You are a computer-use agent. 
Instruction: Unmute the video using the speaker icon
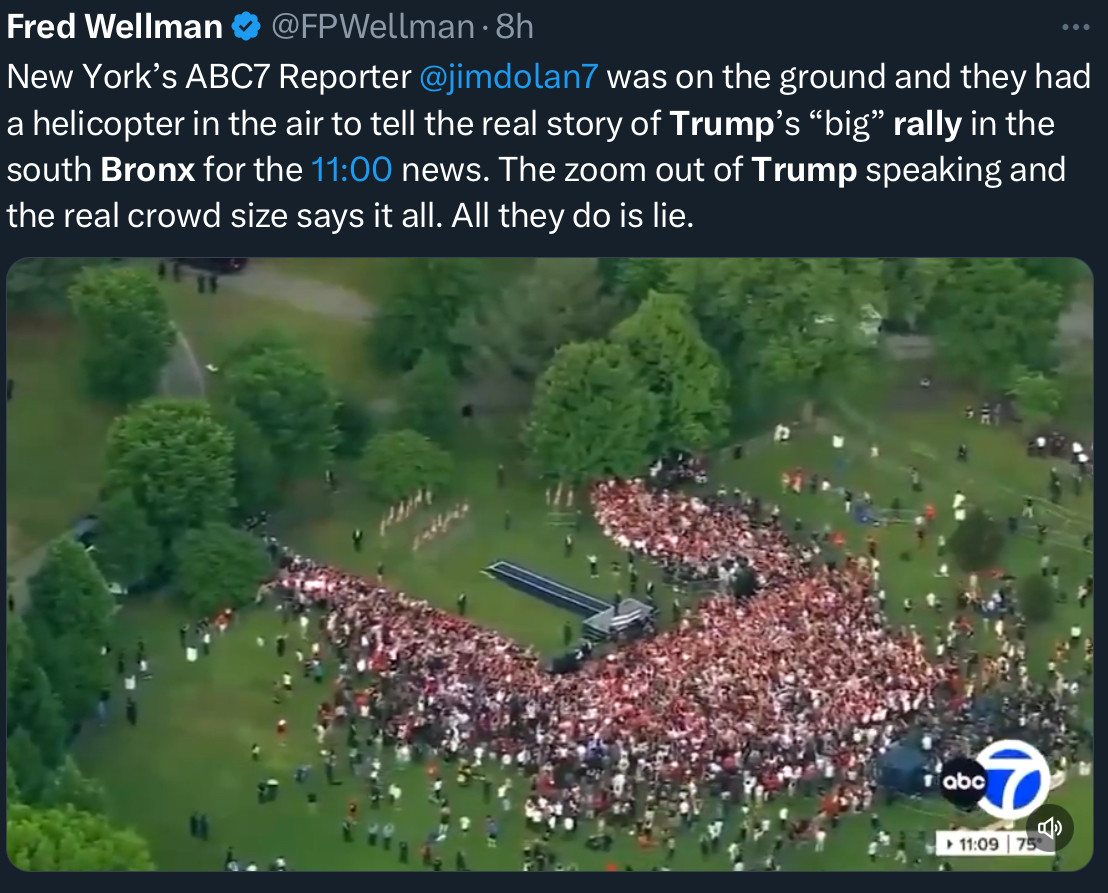tap(1049, 827)
